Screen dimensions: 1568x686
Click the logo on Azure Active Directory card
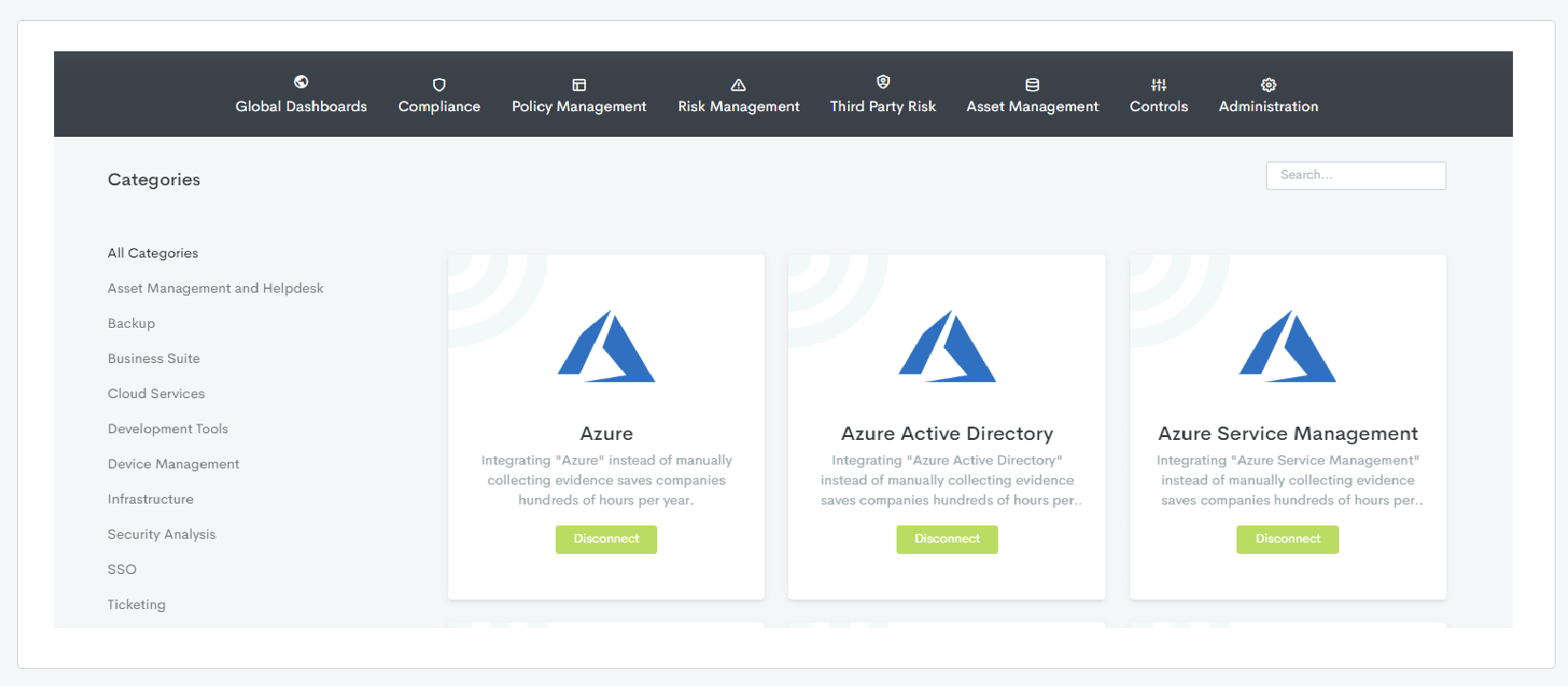coord(947,346)
